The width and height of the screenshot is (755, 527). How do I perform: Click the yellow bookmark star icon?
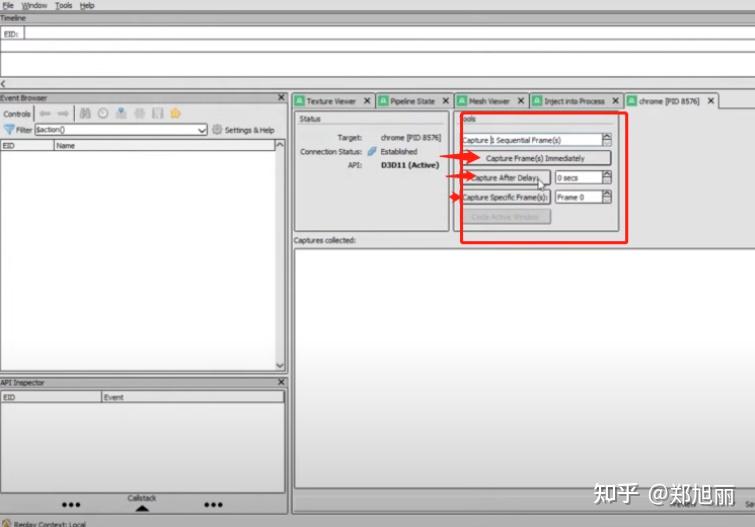tap(175, 113)
